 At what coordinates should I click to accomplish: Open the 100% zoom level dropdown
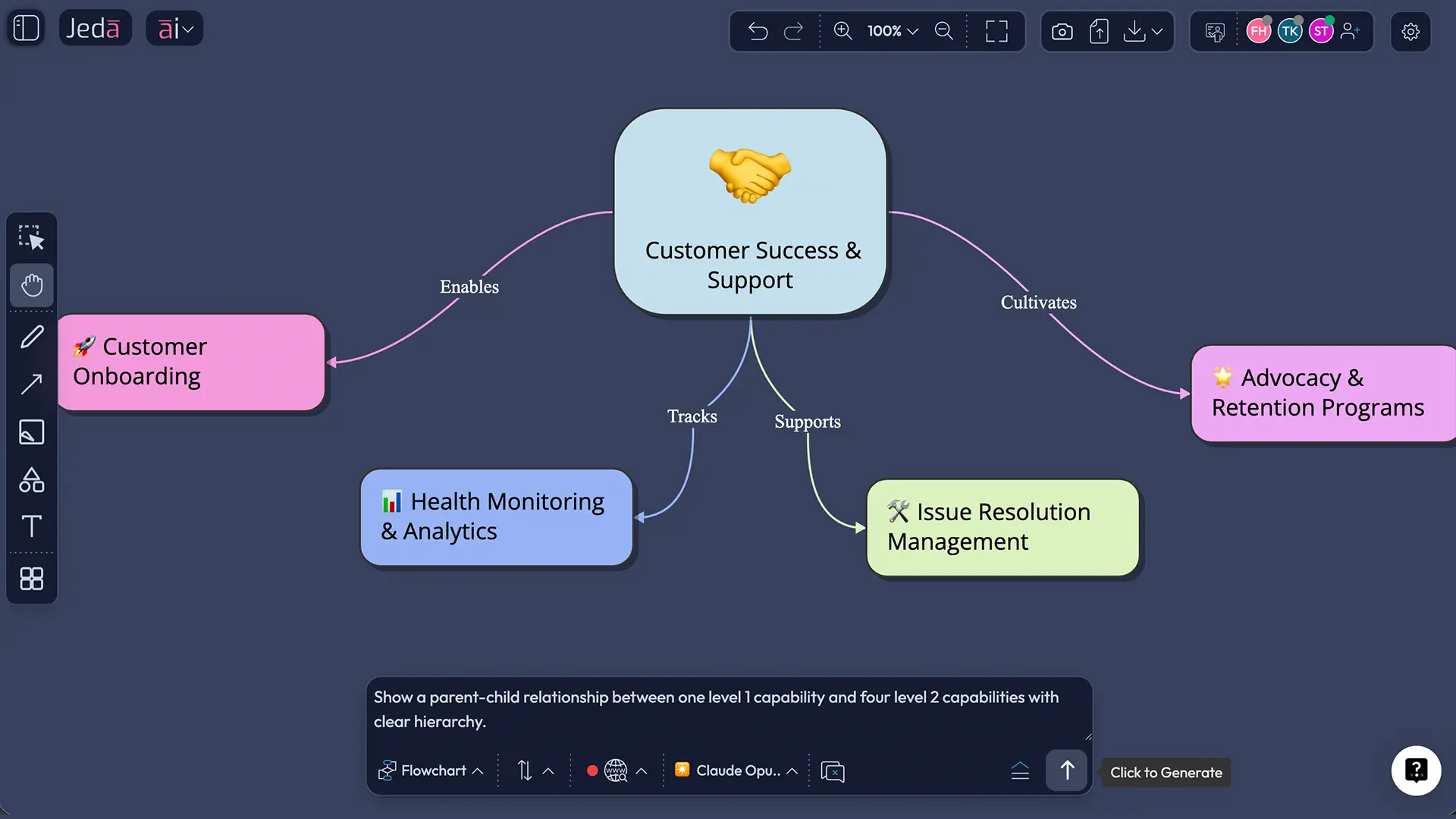(893, 31)
